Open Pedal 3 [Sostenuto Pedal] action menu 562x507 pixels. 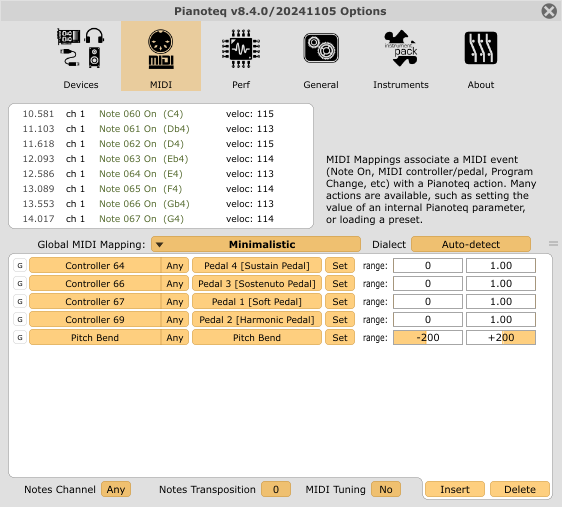[257, 283]
